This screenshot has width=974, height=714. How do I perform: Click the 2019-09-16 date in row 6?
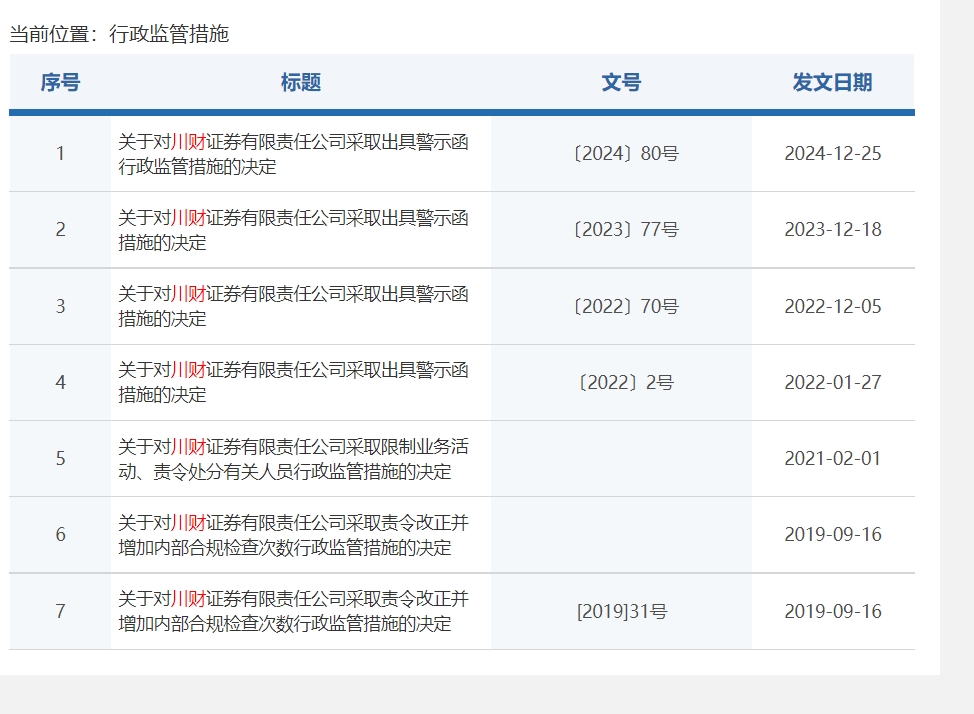(x=833, y=534)
